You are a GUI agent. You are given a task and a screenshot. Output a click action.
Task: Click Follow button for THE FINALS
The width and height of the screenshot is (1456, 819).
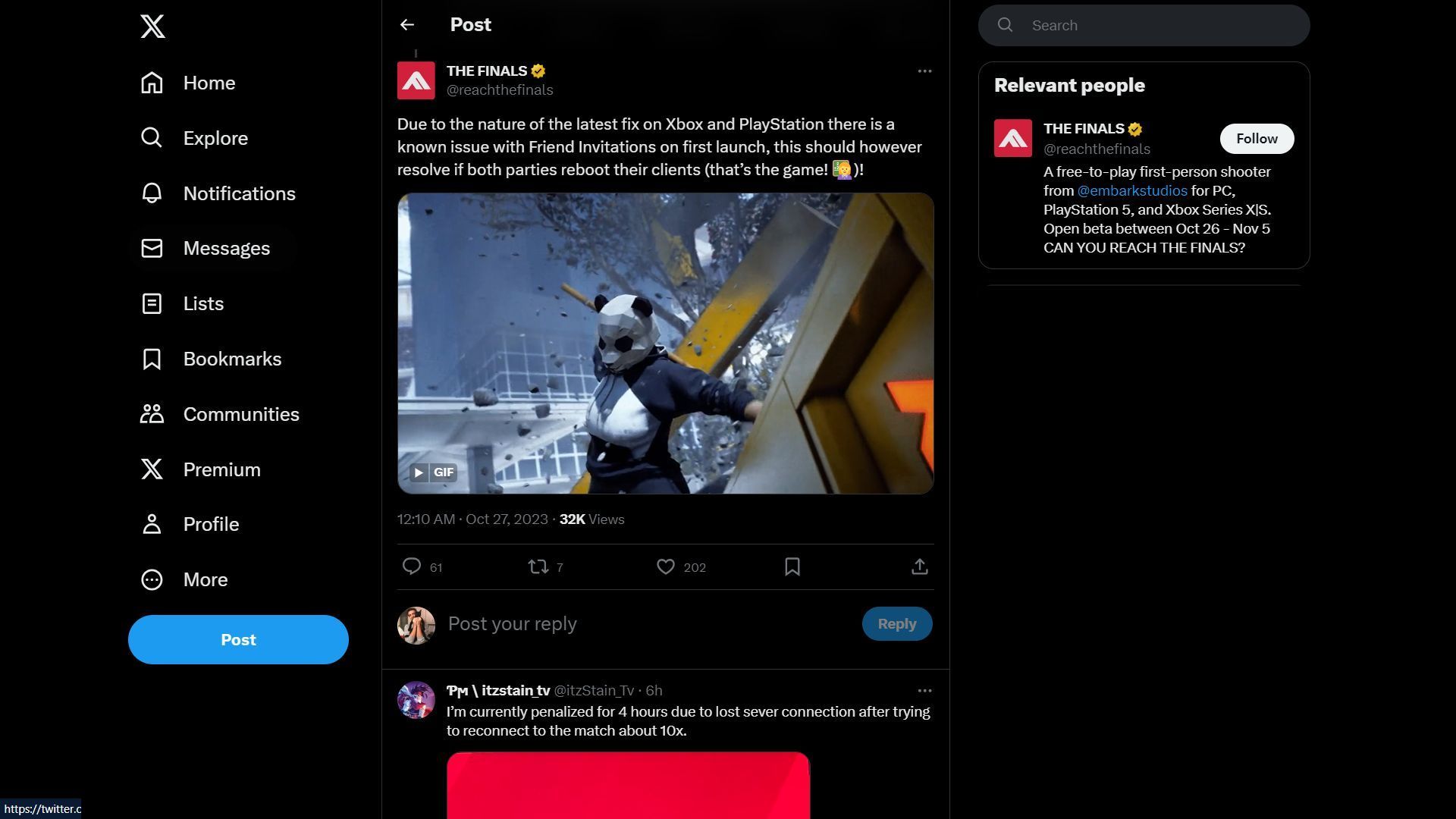coord(1257,138)
